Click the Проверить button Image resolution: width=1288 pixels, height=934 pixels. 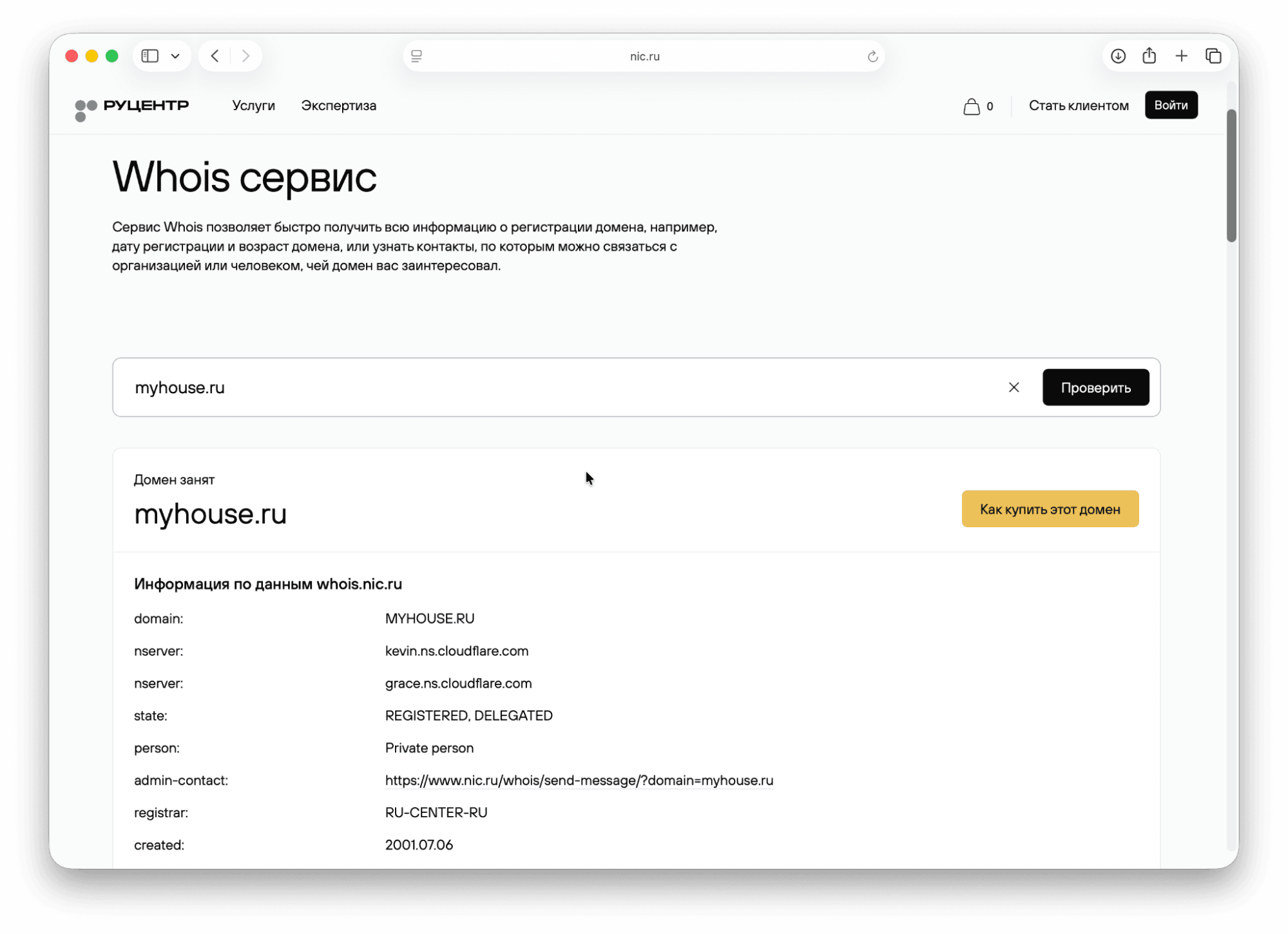(1095, 387)
